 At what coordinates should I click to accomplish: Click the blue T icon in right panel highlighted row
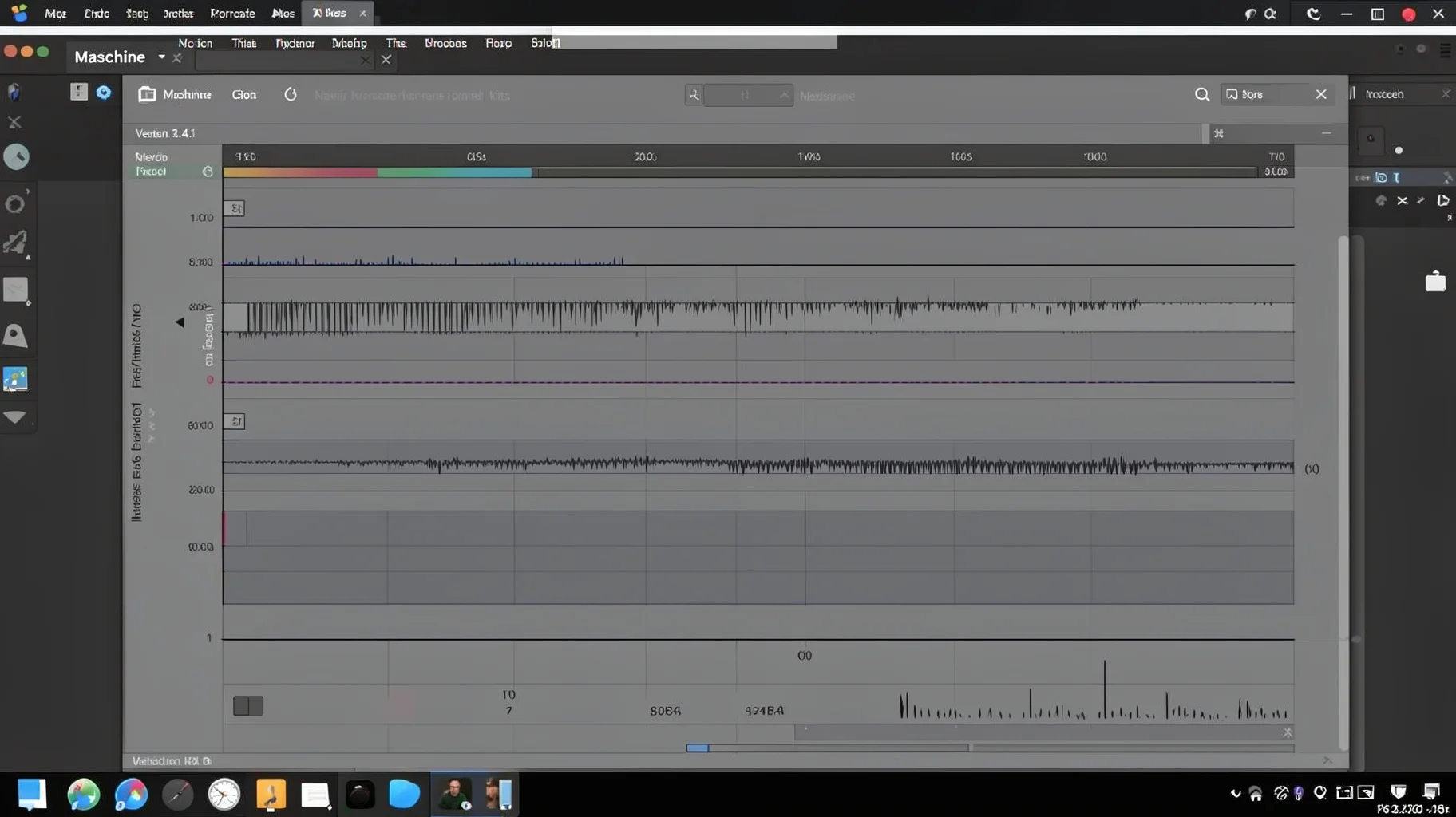(1396, 178)
